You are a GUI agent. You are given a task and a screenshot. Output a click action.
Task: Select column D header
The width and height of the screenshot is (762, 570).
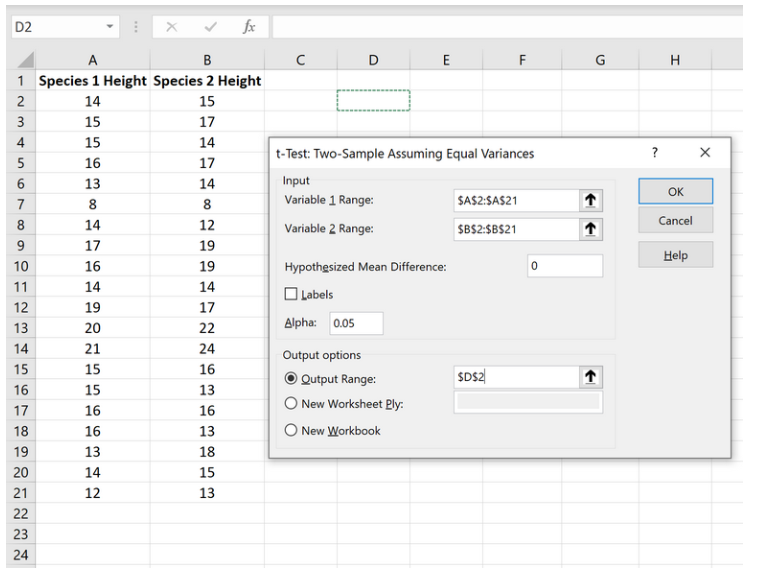[373, 60]
